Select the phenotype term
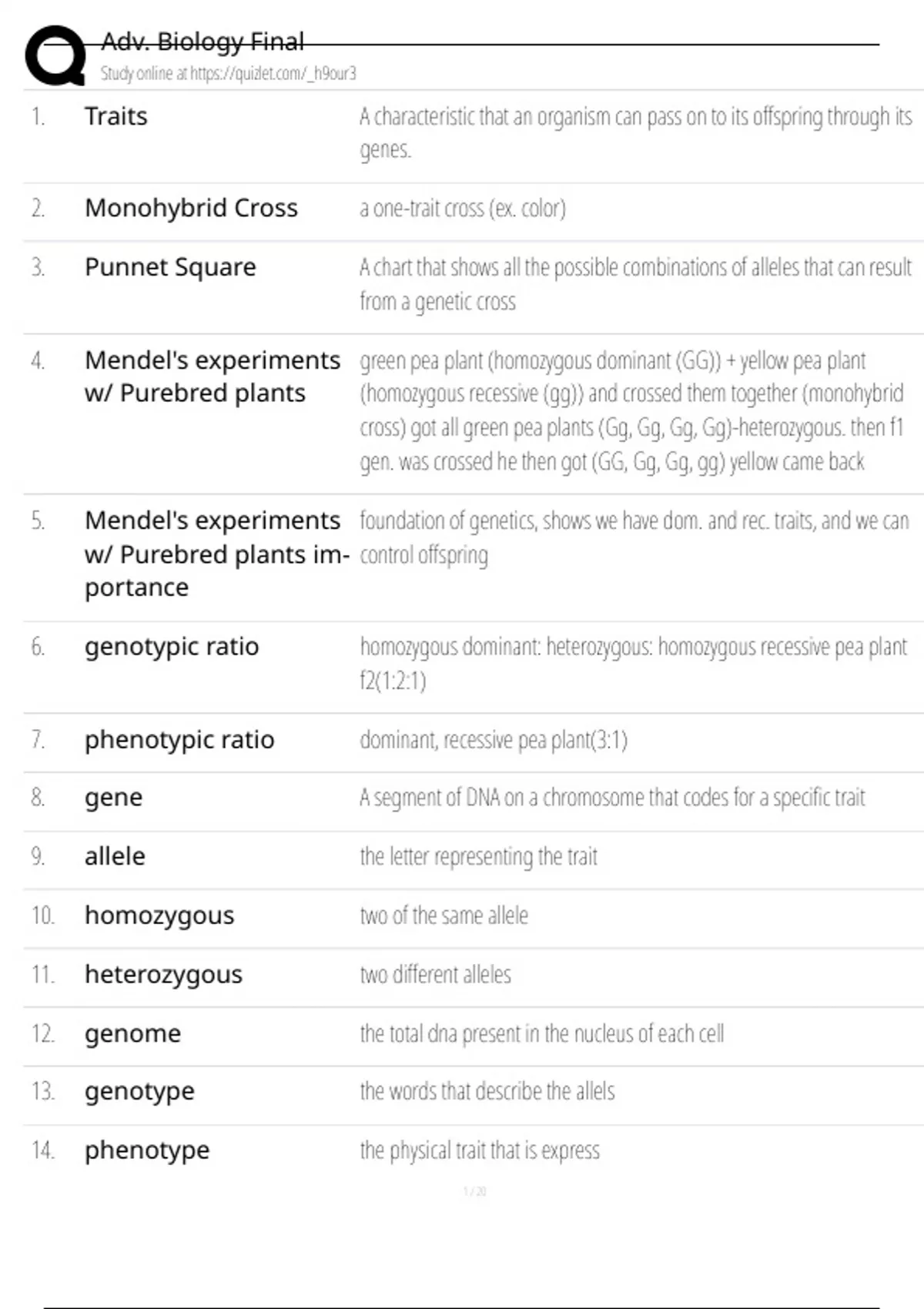Viewport: 924px width, 1309px height. tap(147, 1150)
